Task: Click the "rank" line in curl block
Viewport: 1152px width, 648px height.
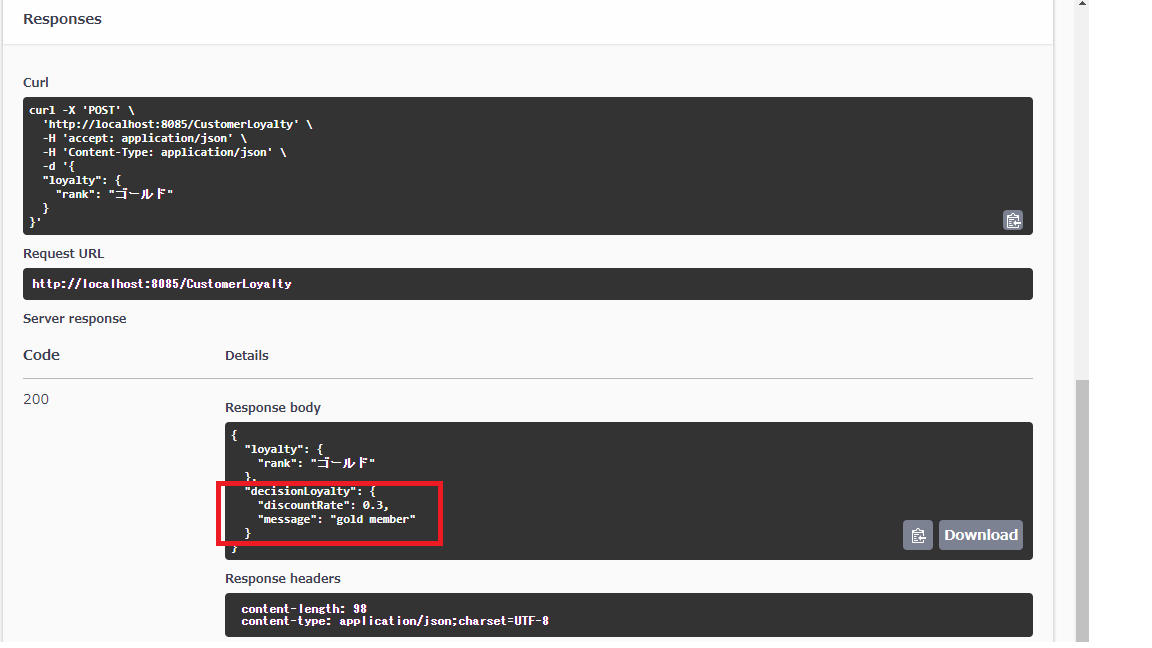Action: click(x=114, y=194)
